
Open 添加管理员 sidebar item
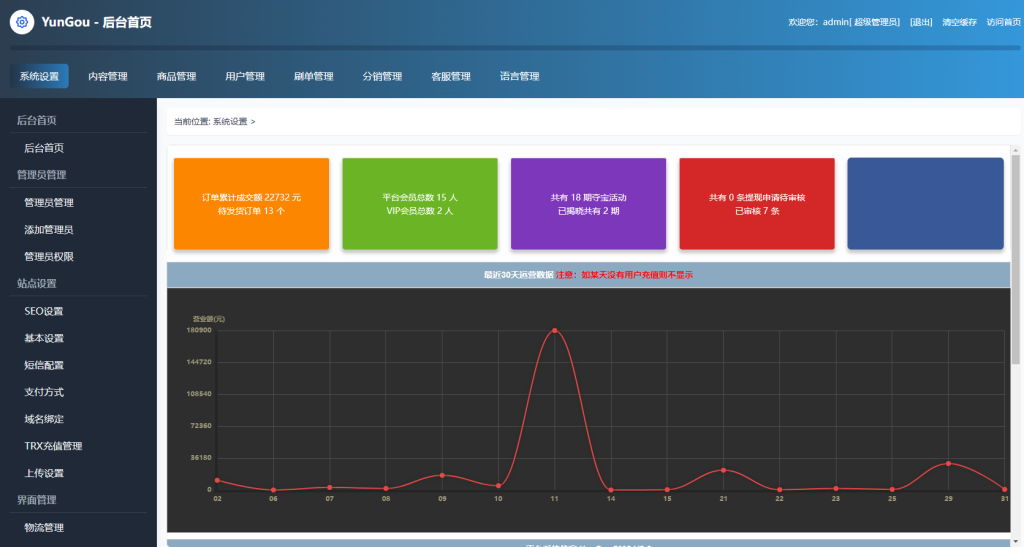(49, 229)
